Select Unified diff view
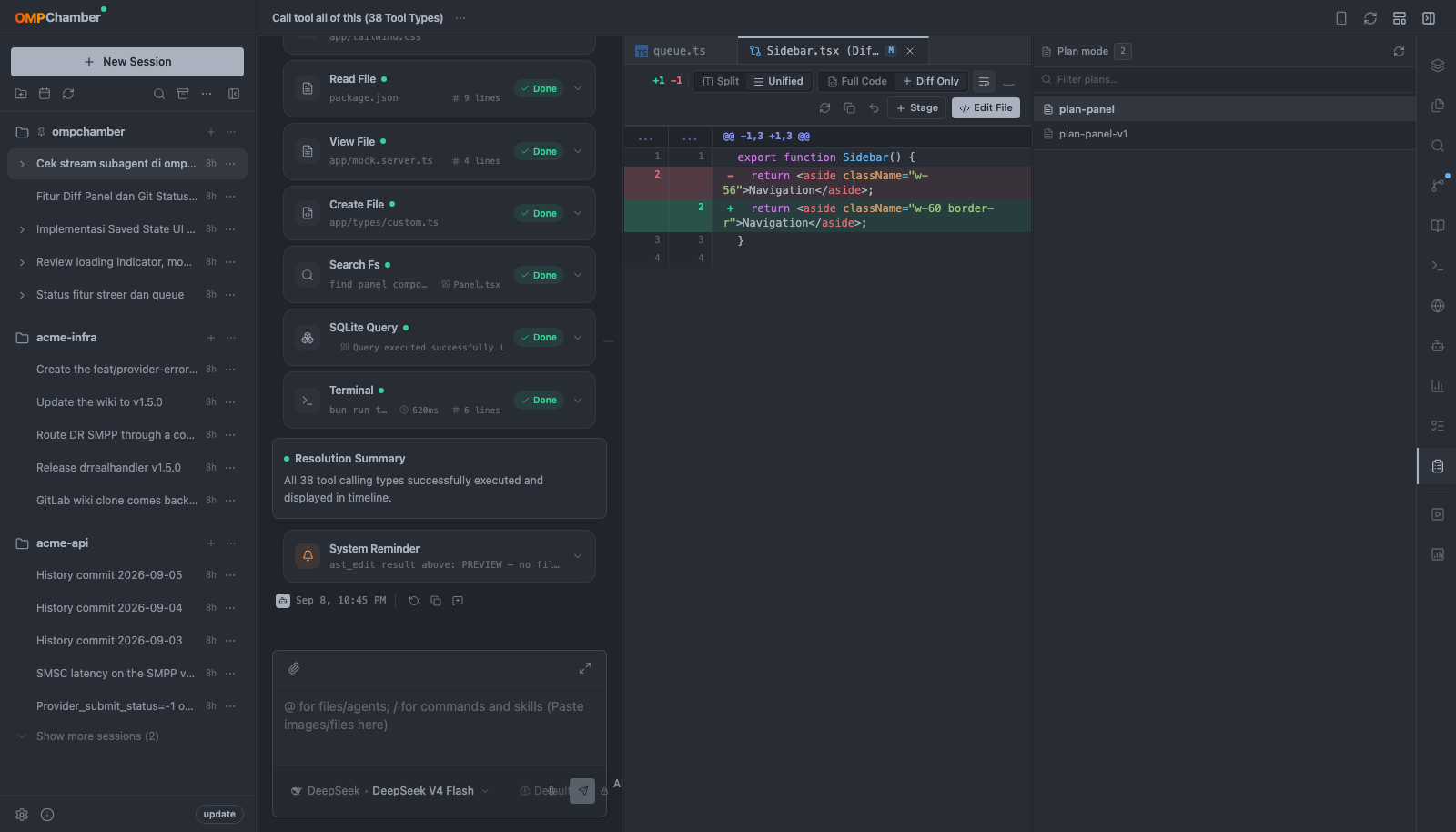This screenshot has height=832, width=1456. 778,81
